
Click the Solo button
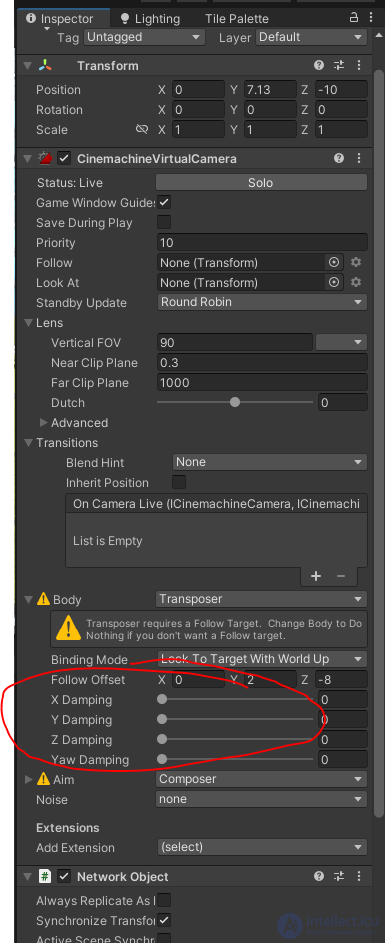[261, 183]
